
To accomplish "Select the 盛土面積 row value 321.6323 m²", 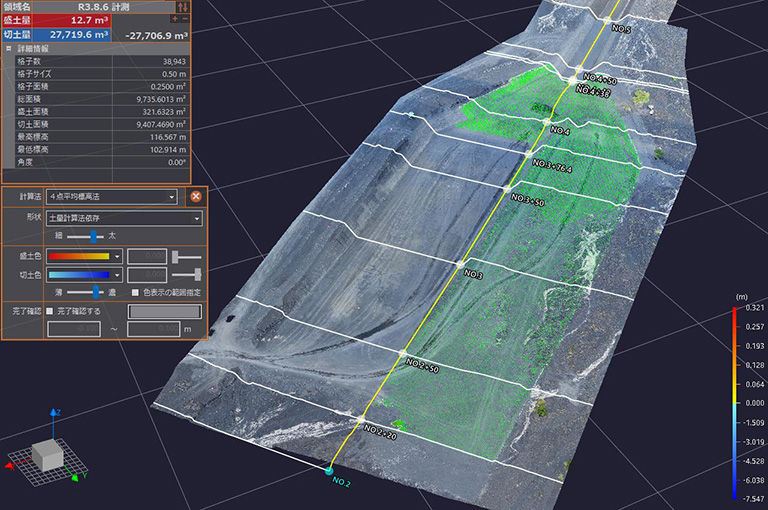I will tap(164, 112).
